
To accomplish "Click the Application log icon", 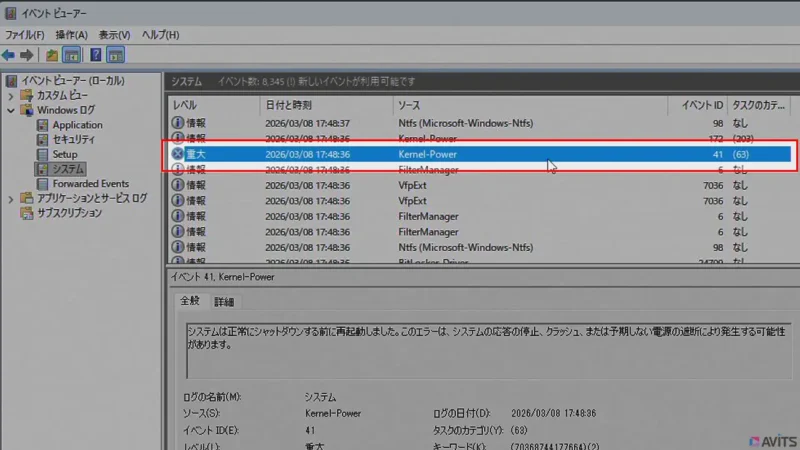I will pyautogui.click(x=42, y=125).
